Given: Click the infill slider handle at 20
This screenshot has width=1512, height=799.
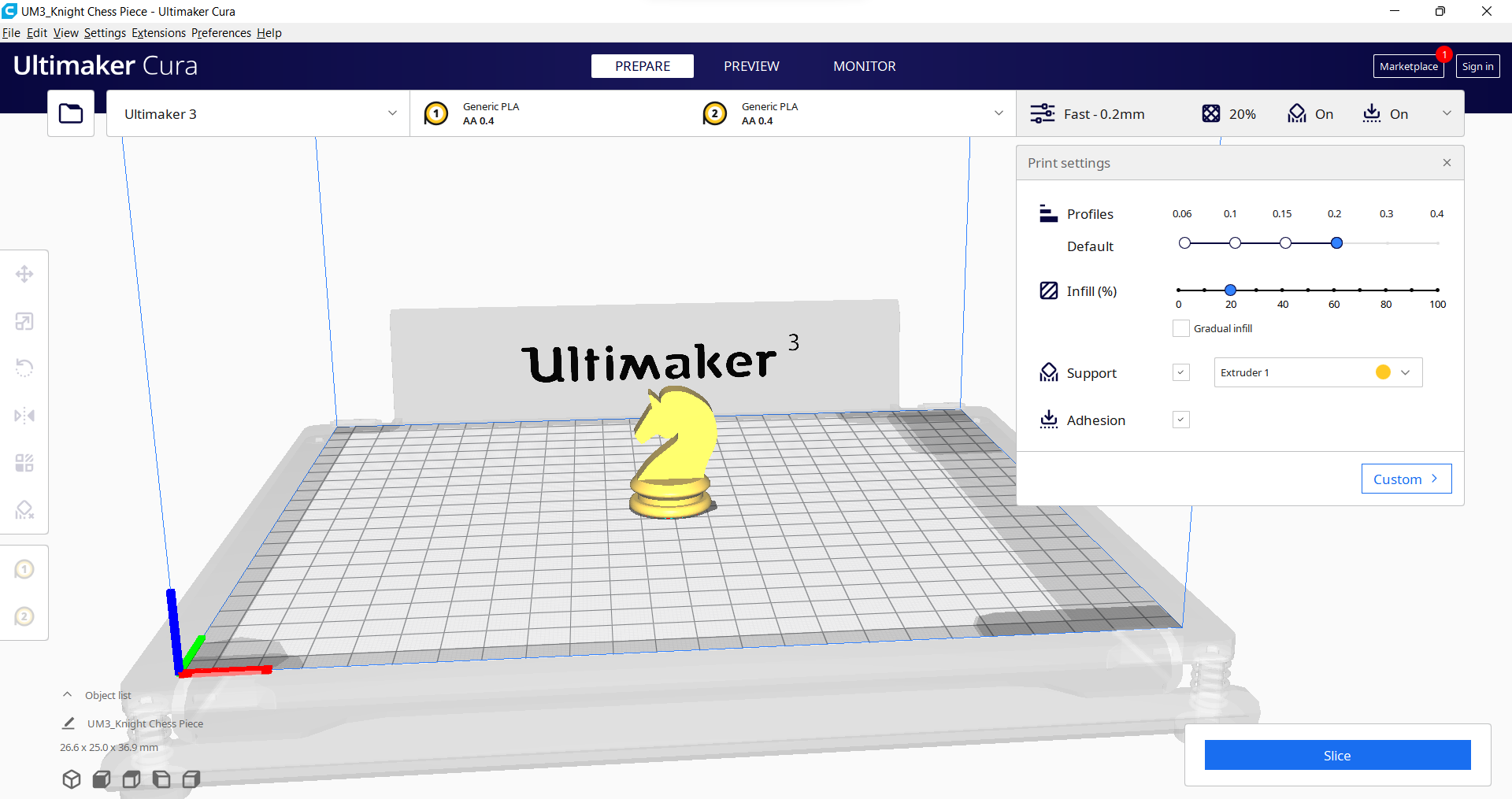Looking at the screenshot, I should 1230,290.
